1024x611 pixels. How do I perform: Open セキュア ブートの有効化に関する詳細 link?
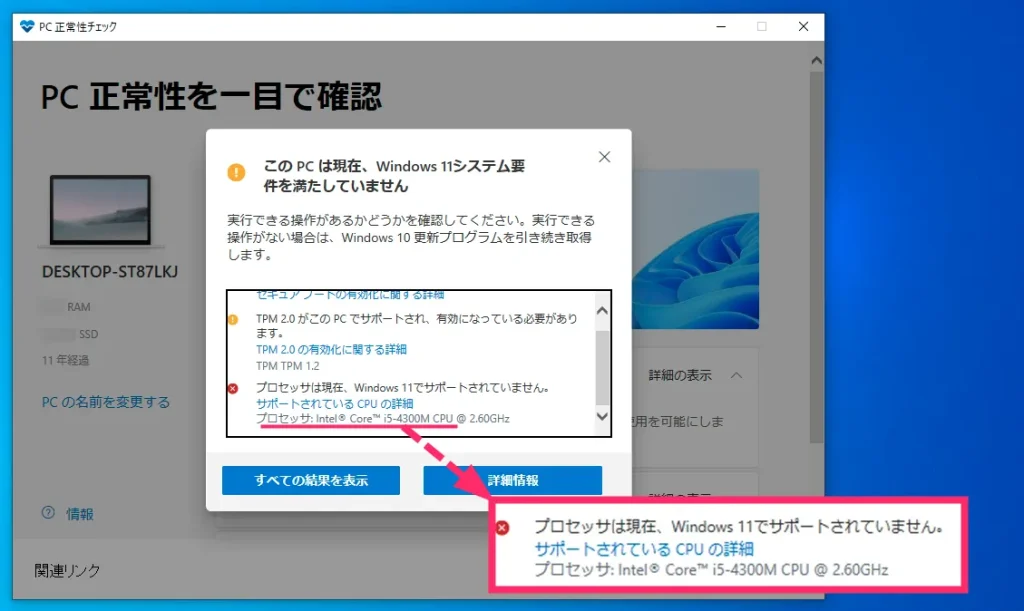(x=350, y=295)
